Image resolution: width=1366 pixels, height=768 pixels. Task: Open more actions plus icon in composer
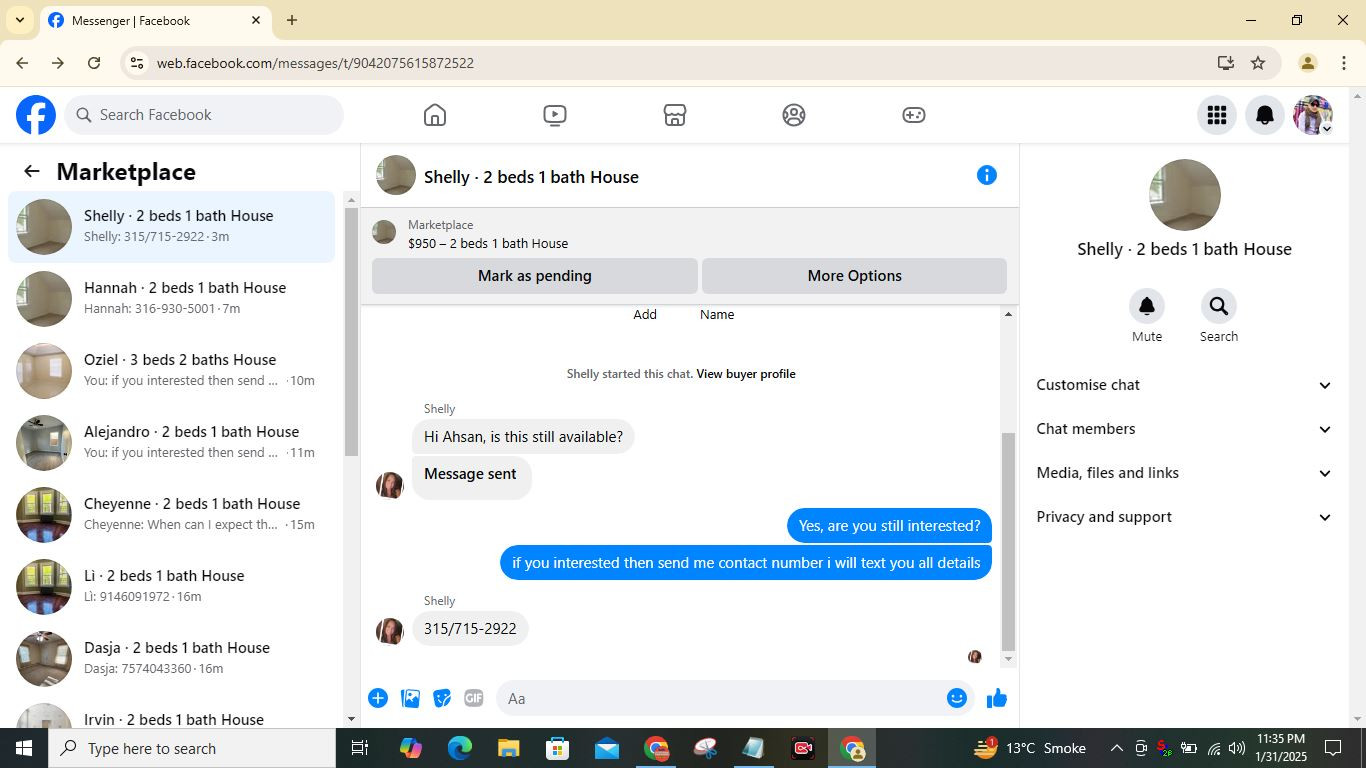pyautogui.click(x=378, y=698)
